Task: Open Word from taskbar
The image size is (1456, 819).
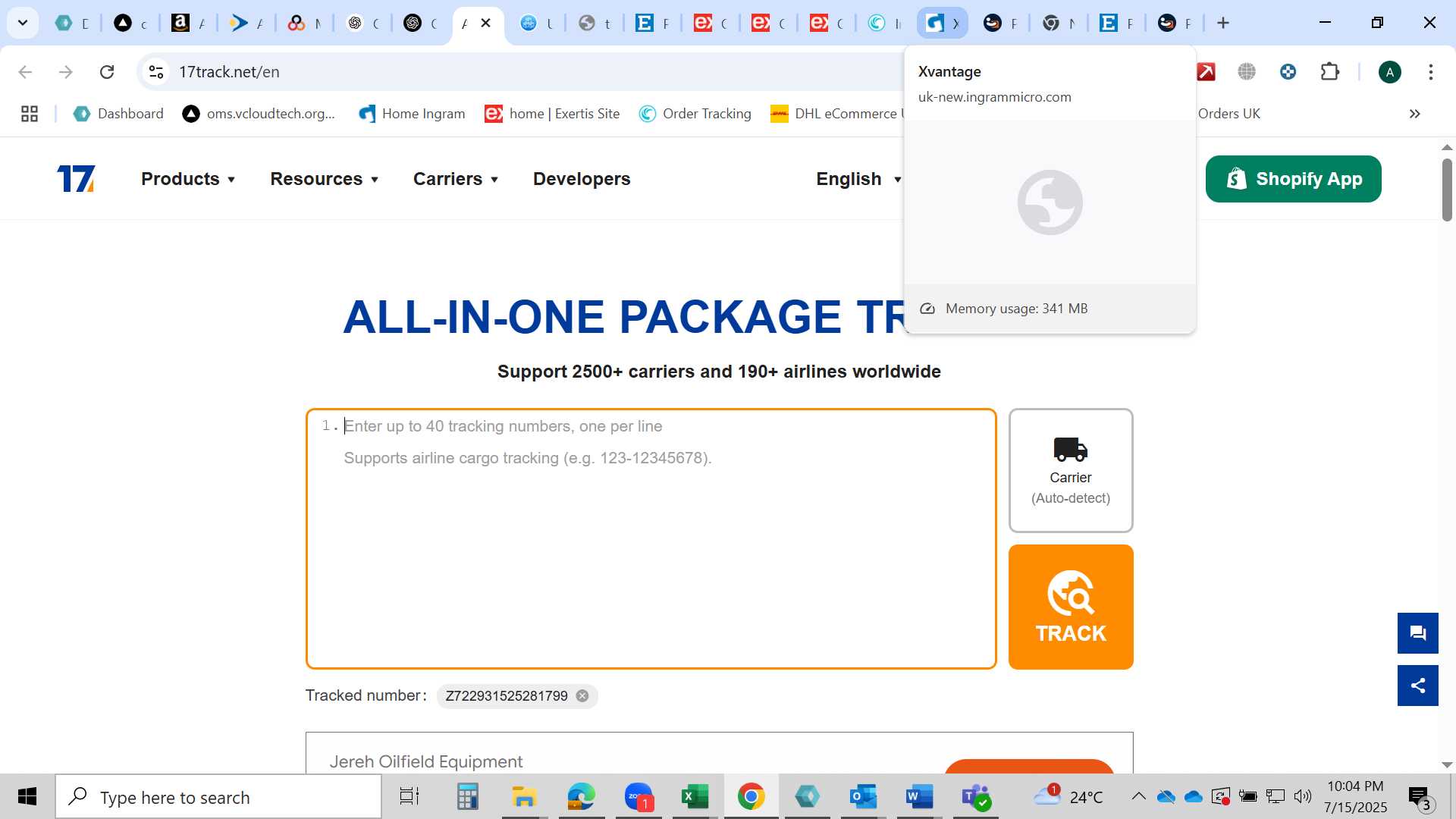Action: click(x=919, y=796)
